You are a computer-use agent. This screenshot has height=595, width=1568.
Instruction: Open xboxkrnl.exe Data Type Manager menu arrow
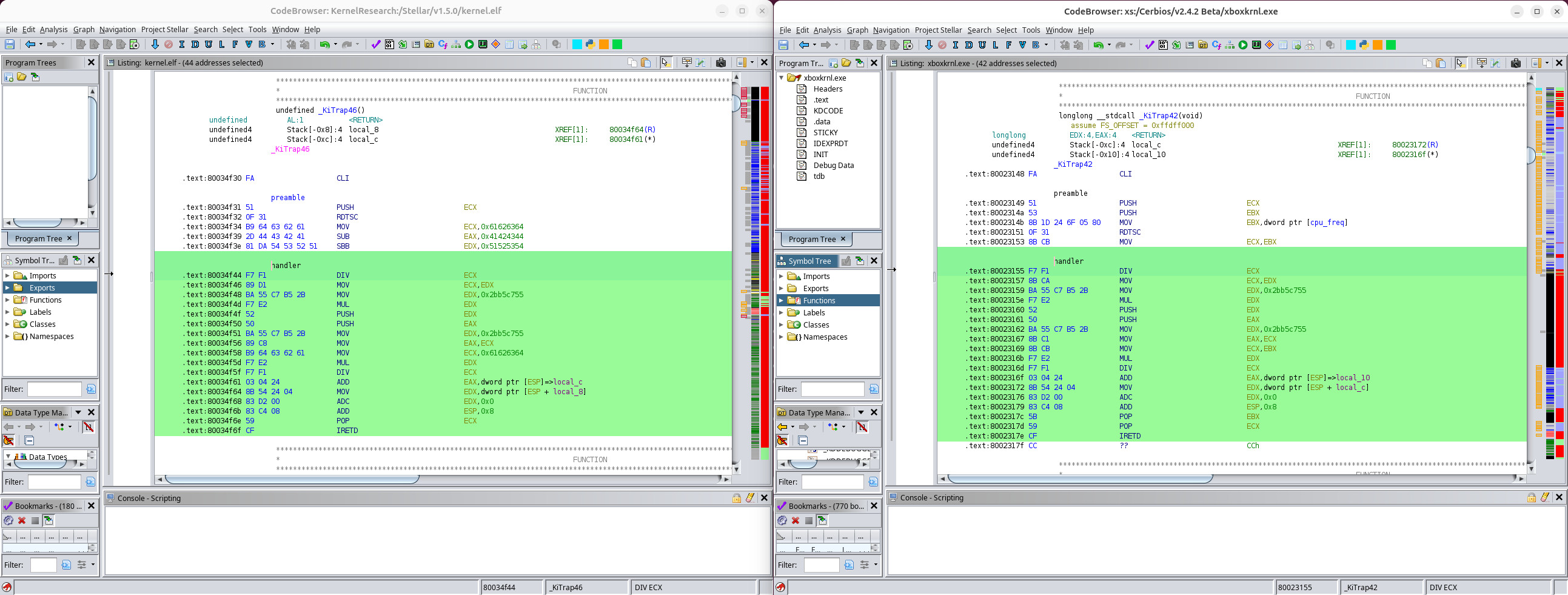860,412
